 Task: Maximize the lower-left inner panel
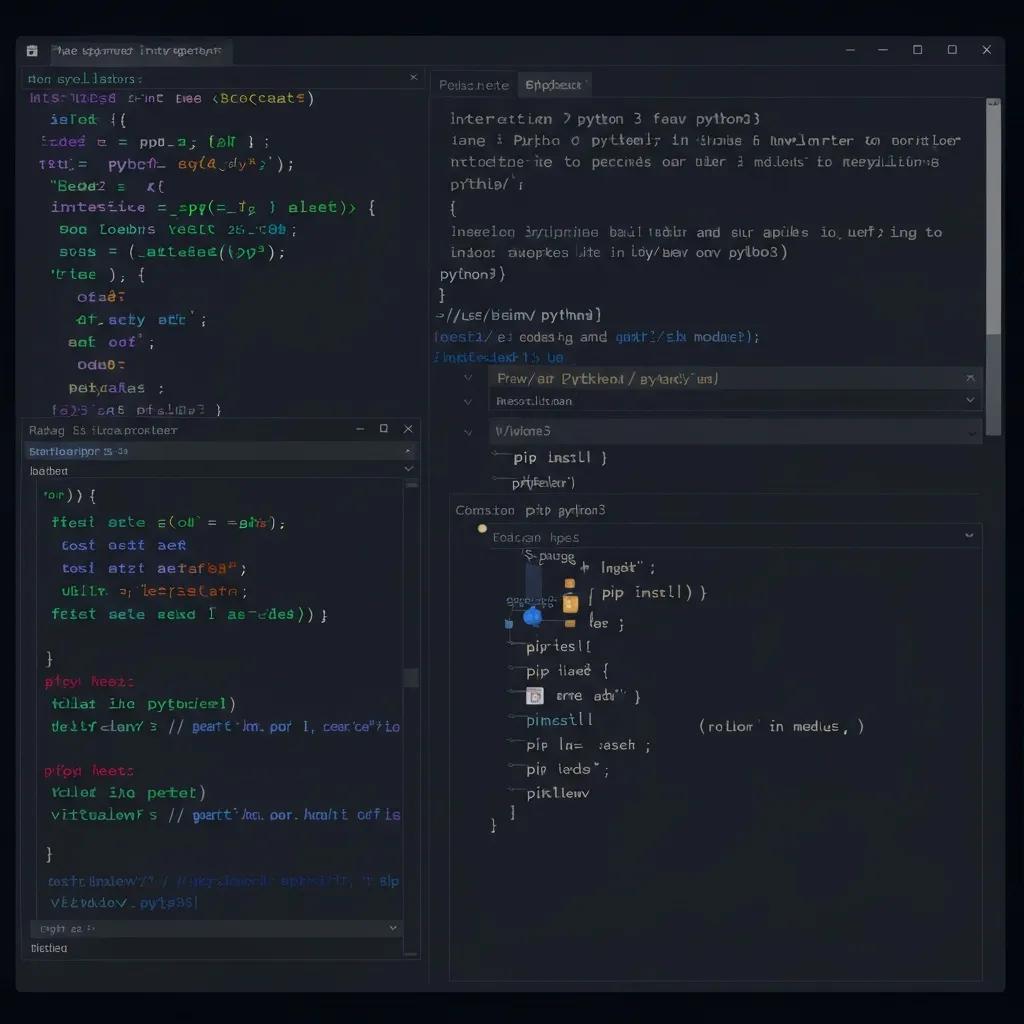tap(383, 429)
